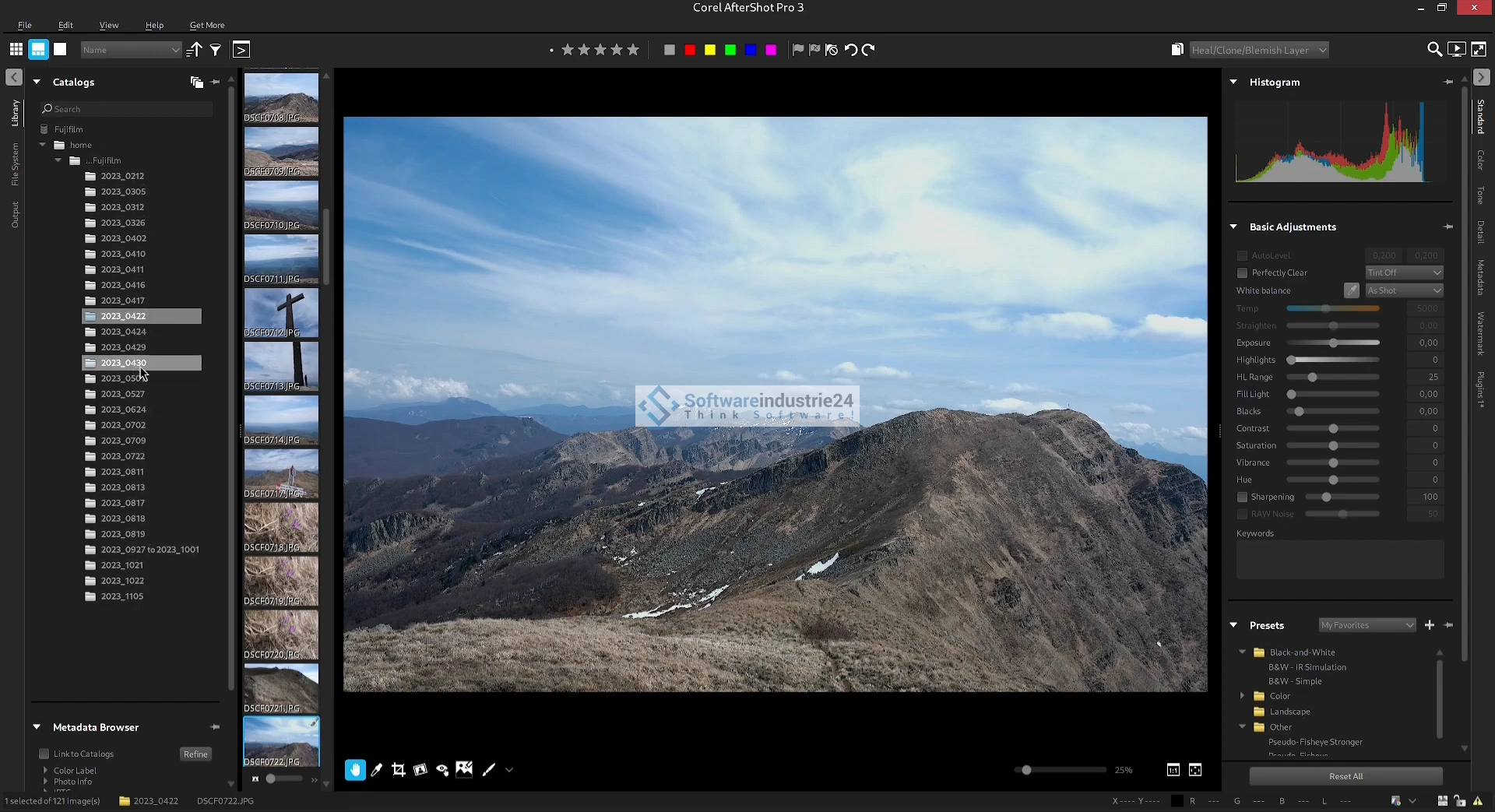This screenshot has height=812, width=1495.
Task: Select the Crop tool
Action: click(399, 770)
